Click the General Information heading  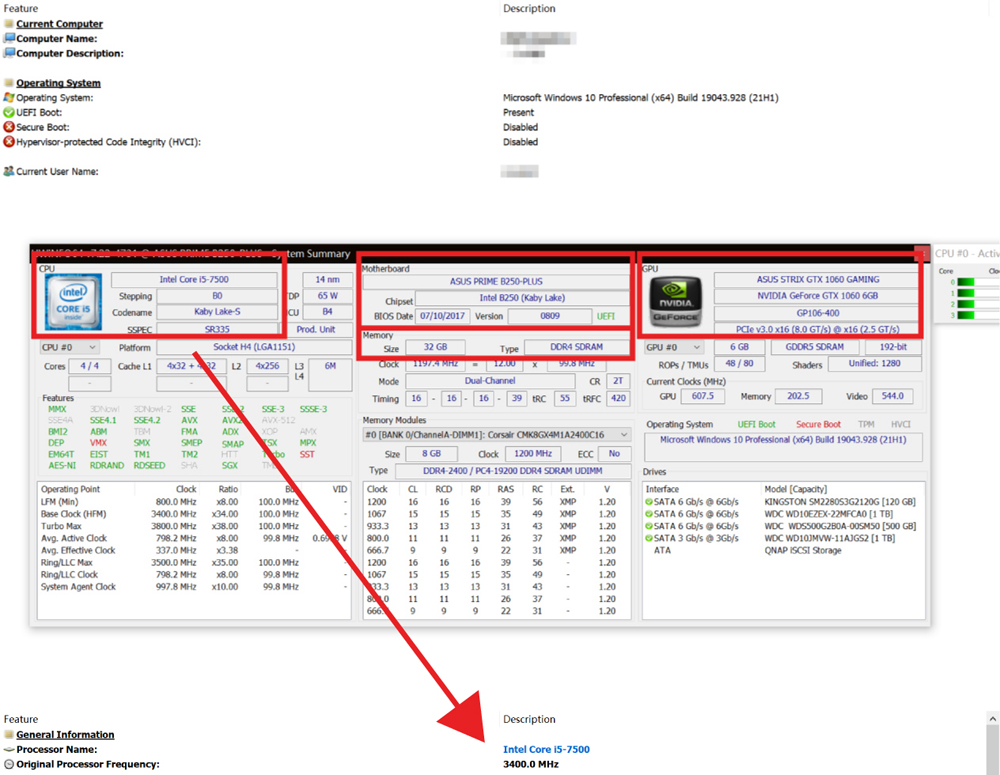pyautogui.click(x=65, y=735)
